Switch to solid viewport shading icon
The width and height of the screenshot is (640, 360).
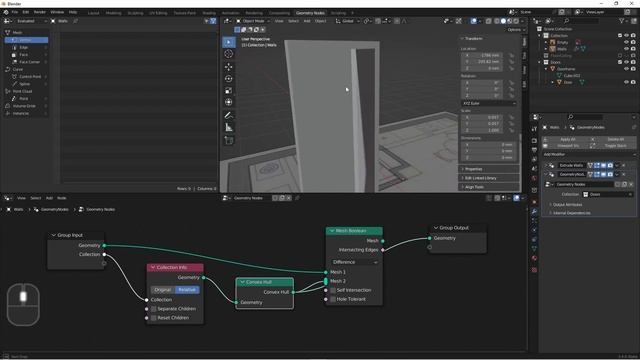click(x=503, y=21)
